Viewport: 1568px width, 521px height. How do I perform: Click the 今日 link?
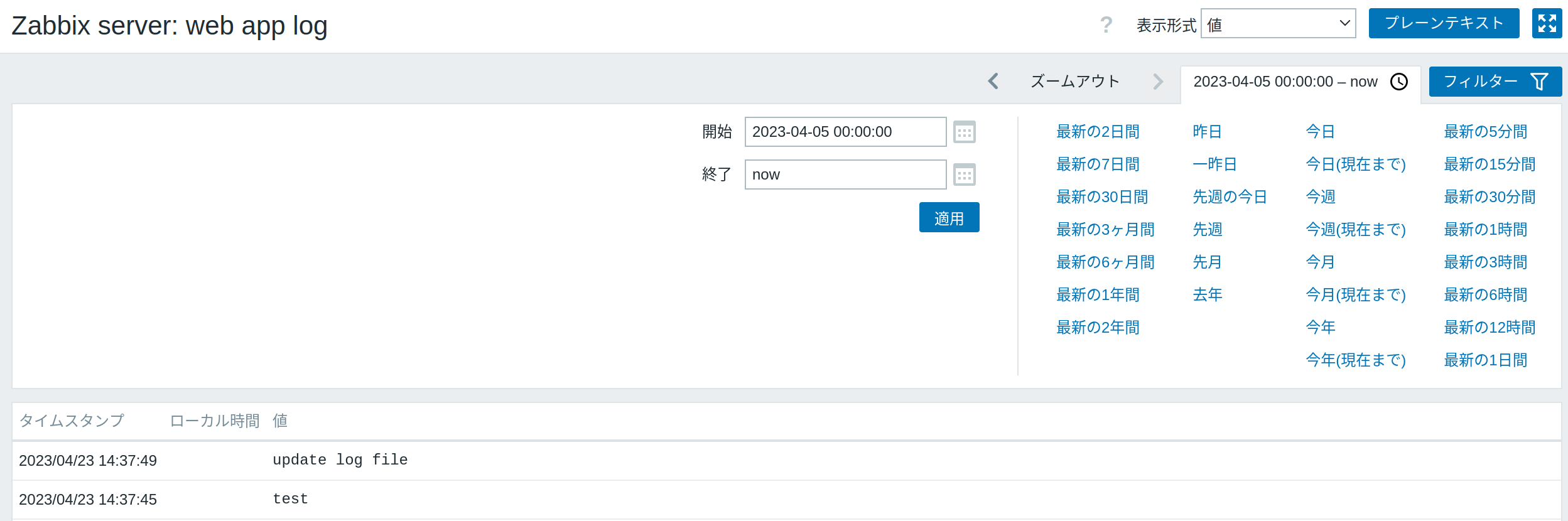(x=1320, y=132)
